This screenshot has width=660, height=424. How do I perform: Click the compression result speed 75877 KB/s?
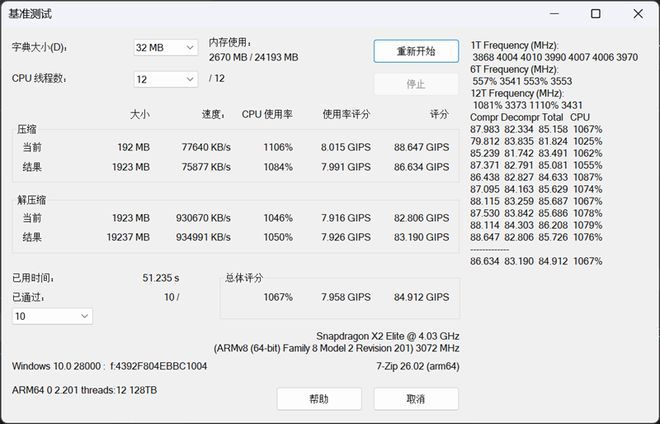(206, 167)
